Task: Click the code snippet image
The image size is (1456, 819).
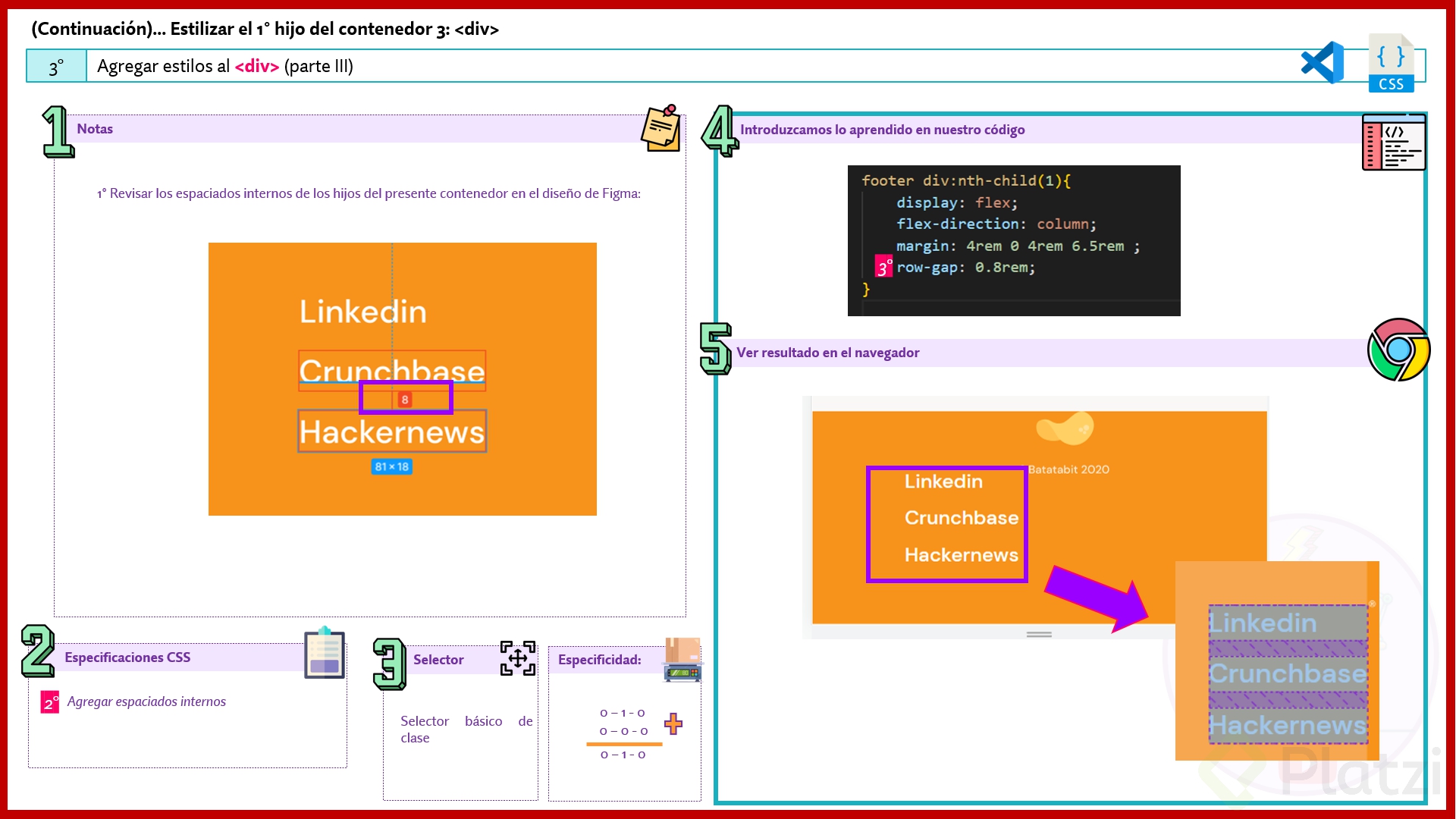Action: [1014, 240]
